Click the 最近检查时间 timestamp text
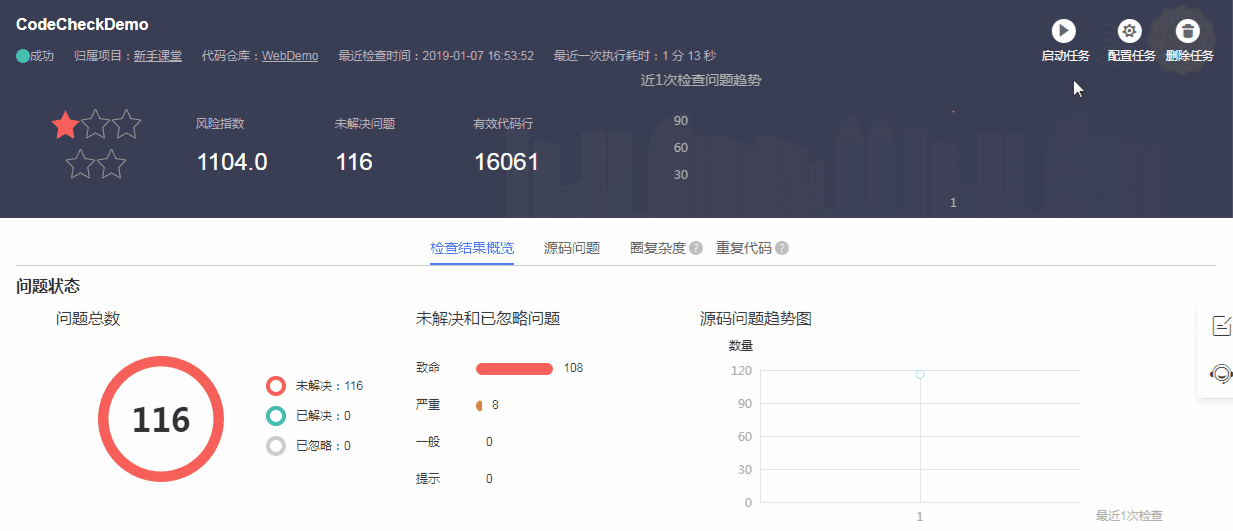Image resolution: width=1233 pixels, height=531 pixels. coord(436,56)
